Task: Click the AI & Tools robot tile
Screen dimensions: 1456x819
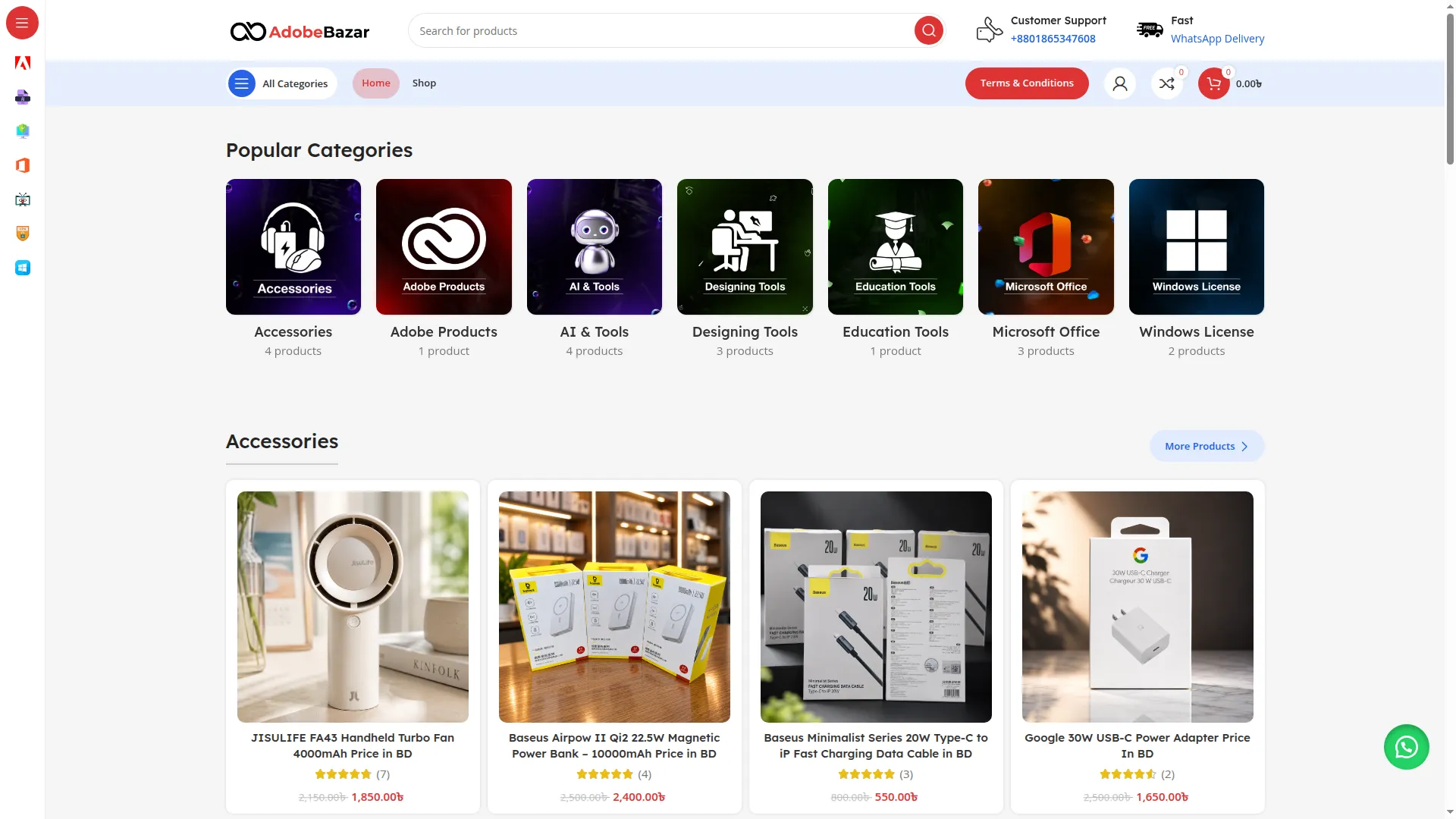Action: tap(595, 246)
